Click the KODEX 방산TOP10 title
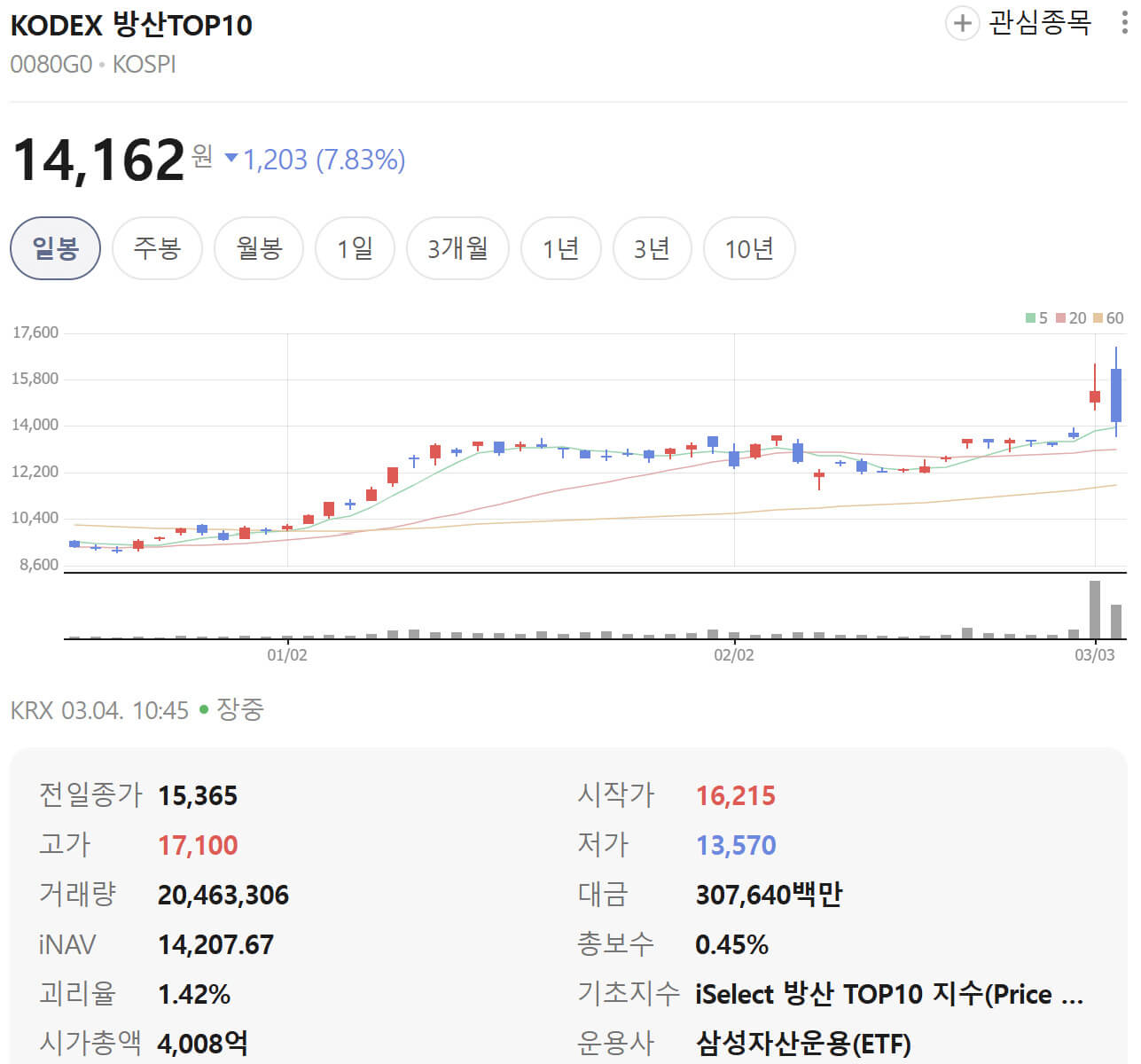 coord(130,26)
